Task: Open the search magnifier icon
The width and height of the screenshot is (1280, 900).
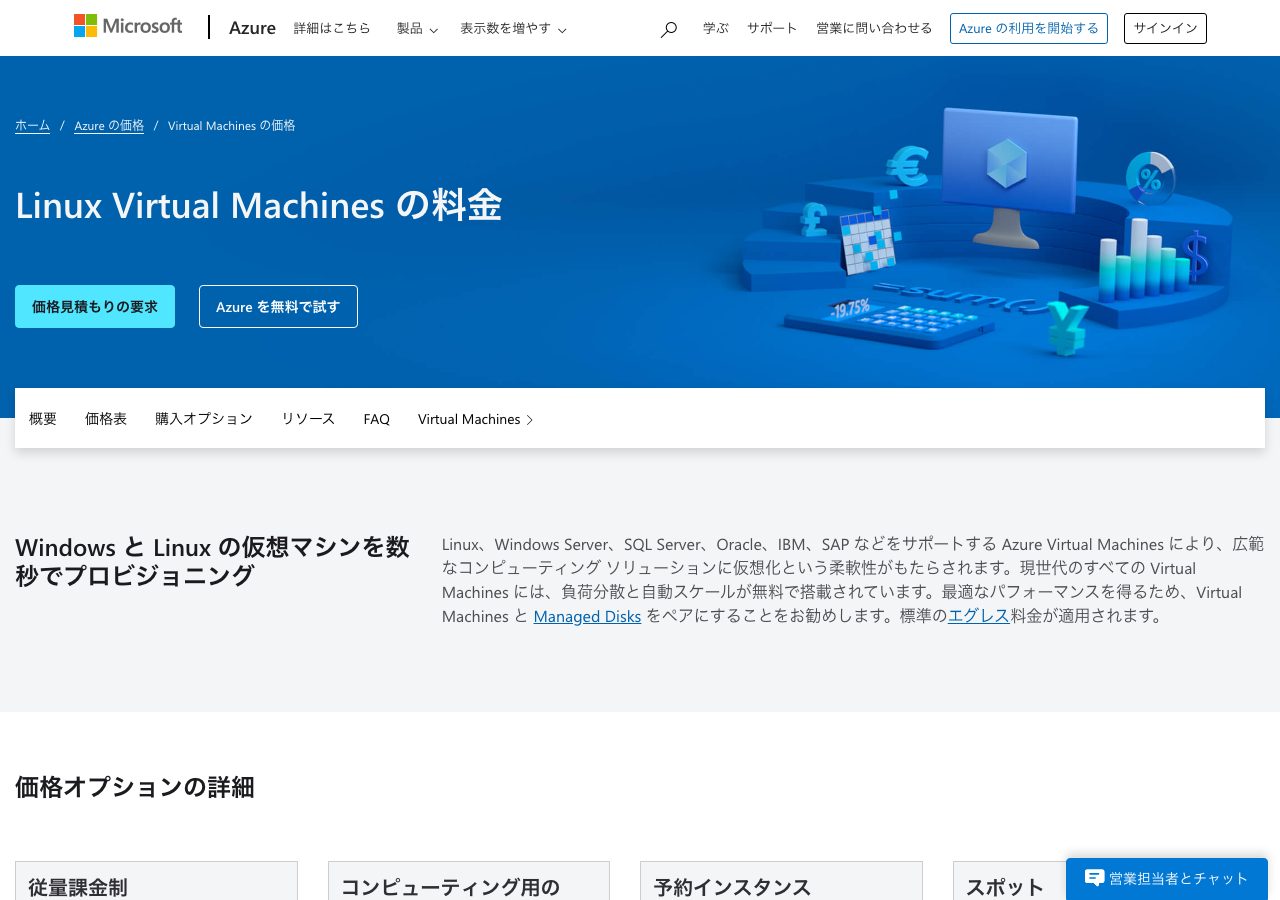Action: pyautogui.click(x=669, y=29)
